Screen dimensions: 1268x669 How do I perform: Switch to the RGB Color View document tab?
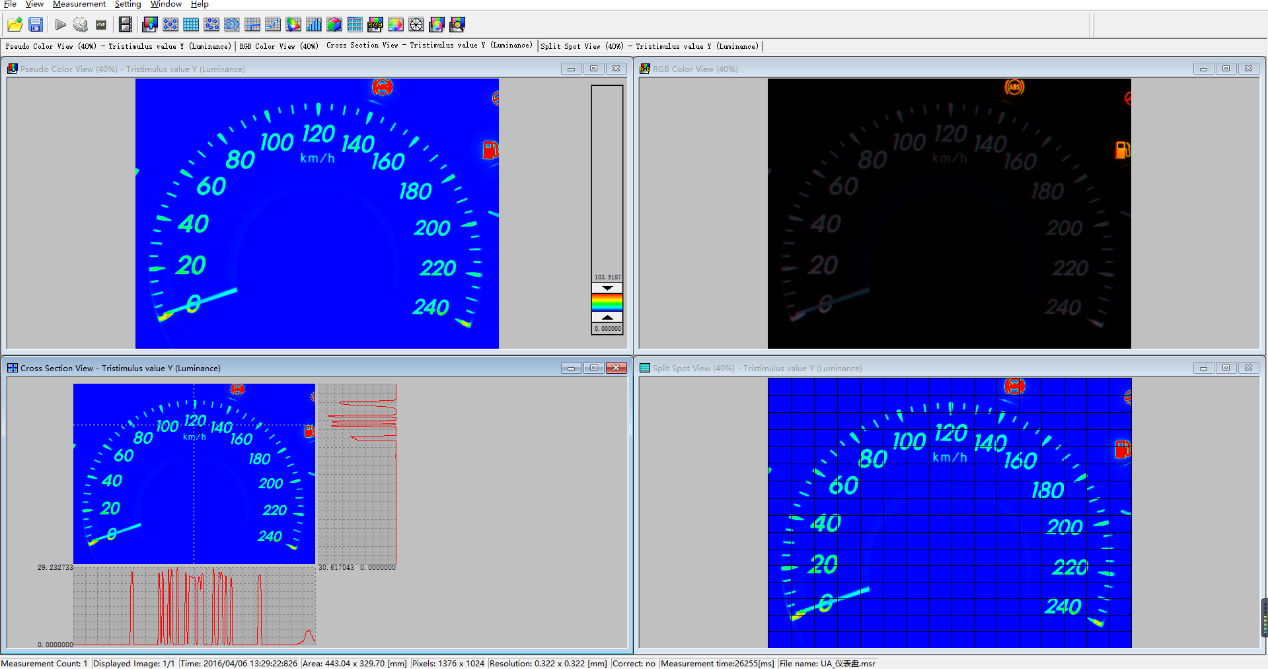279,46
